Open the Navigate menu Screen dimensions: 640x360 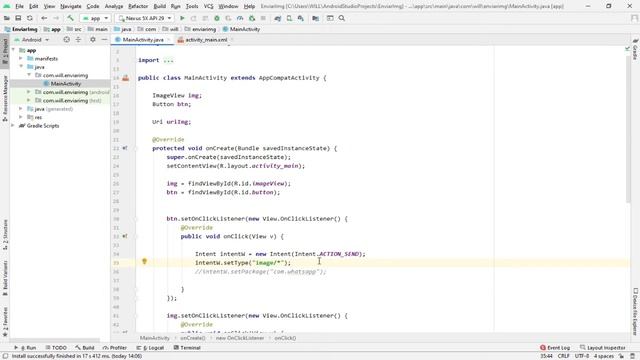pyautogui.click(x=71, y=7)
